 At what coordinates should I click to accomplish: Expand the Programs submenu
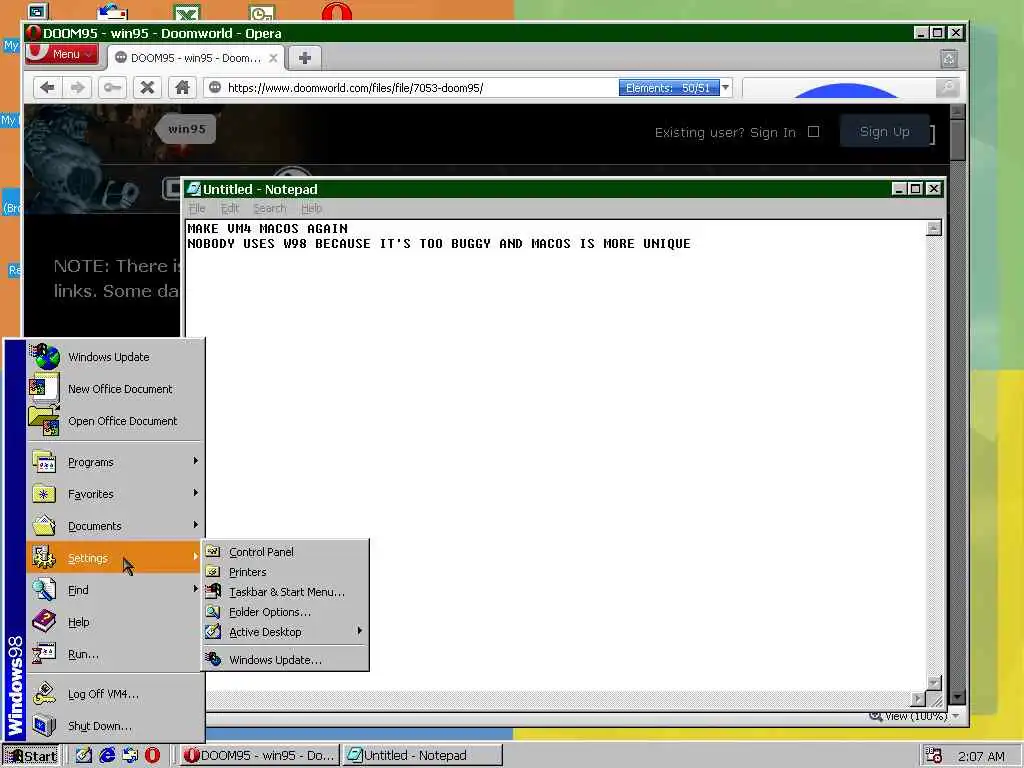115,462
